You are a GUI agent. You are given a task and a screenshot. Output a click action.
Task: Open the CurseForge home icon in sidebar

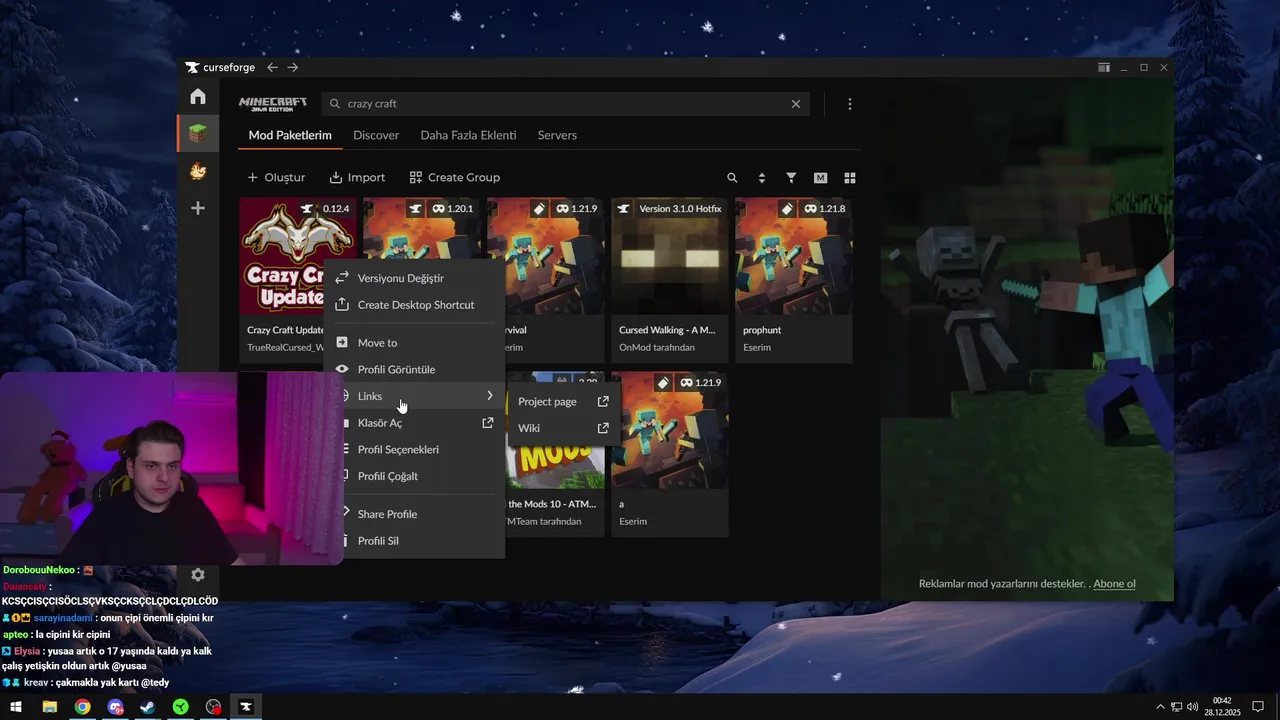point(198,96)
